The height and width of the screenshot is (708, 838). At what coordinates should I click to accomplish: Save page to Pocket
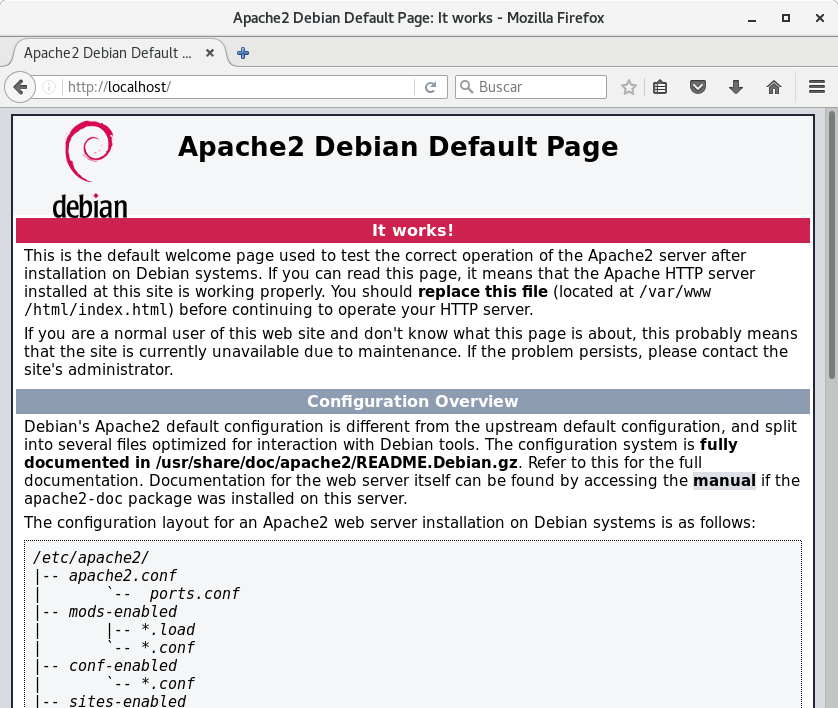pos(699,87)
